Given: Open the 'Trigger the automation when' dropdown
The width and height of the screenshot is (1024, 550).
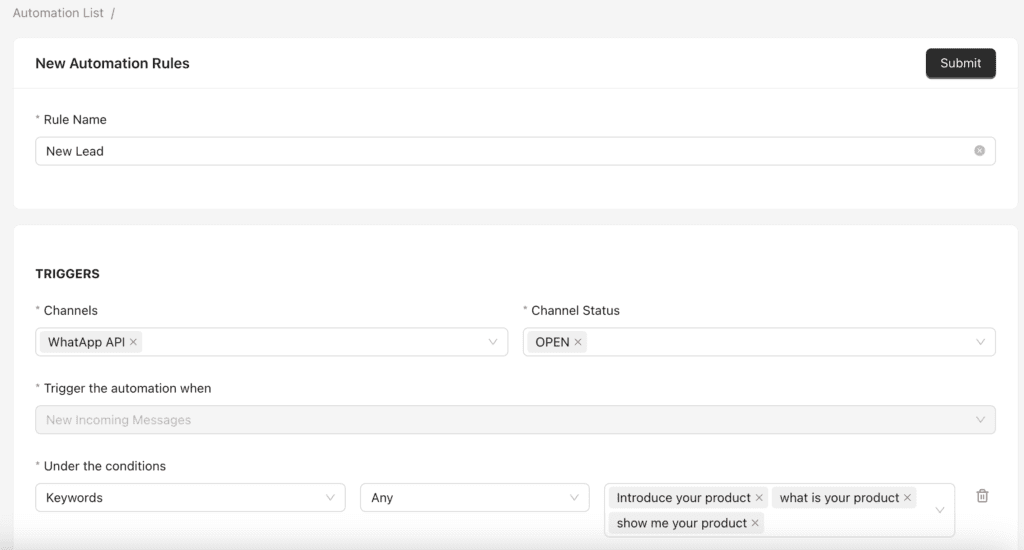Looking at the screenshot, I should click(x=515, y=420).
